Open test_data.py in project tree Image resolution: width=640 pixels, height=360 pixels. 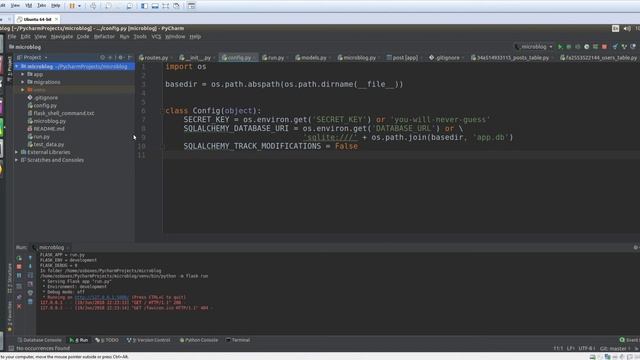[46, 144]
